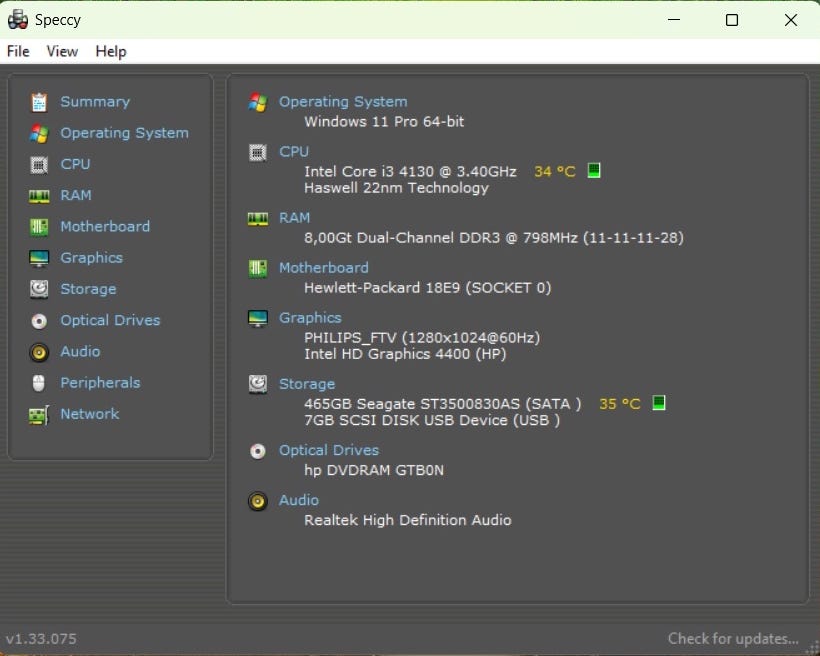
Task: Click 'Windows 11 Pro 64-bit' text
Action: 384,122
